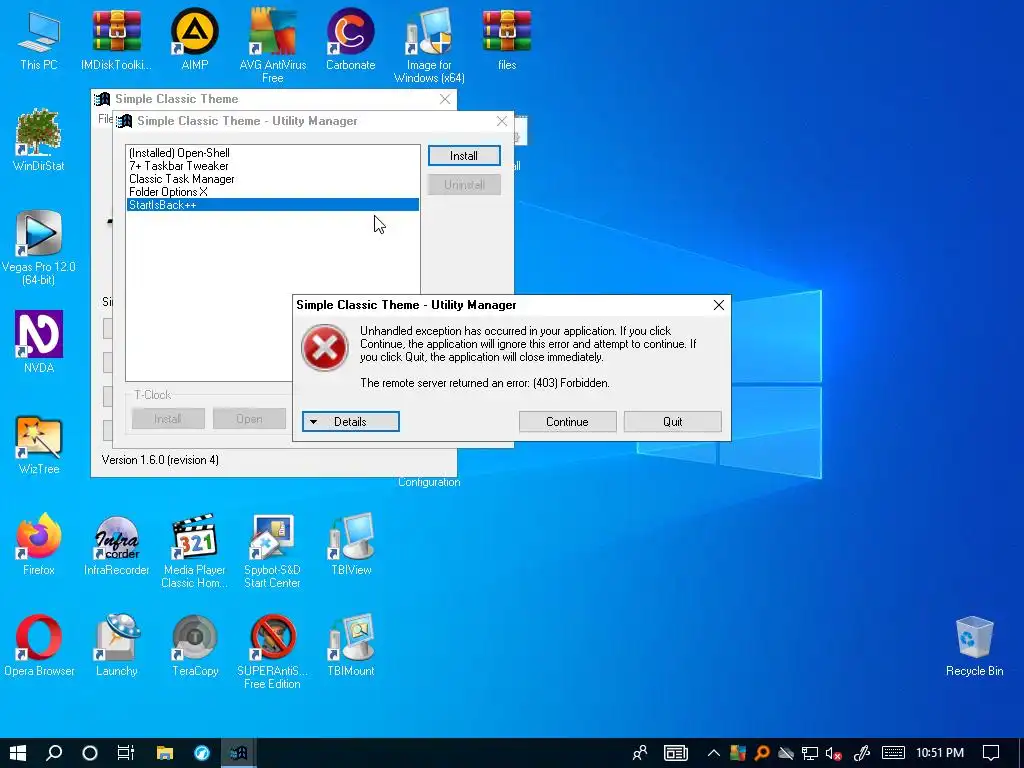Open taskbar Search icon
The height and width of the screenshot is (768, 1024).
point(54,753)
